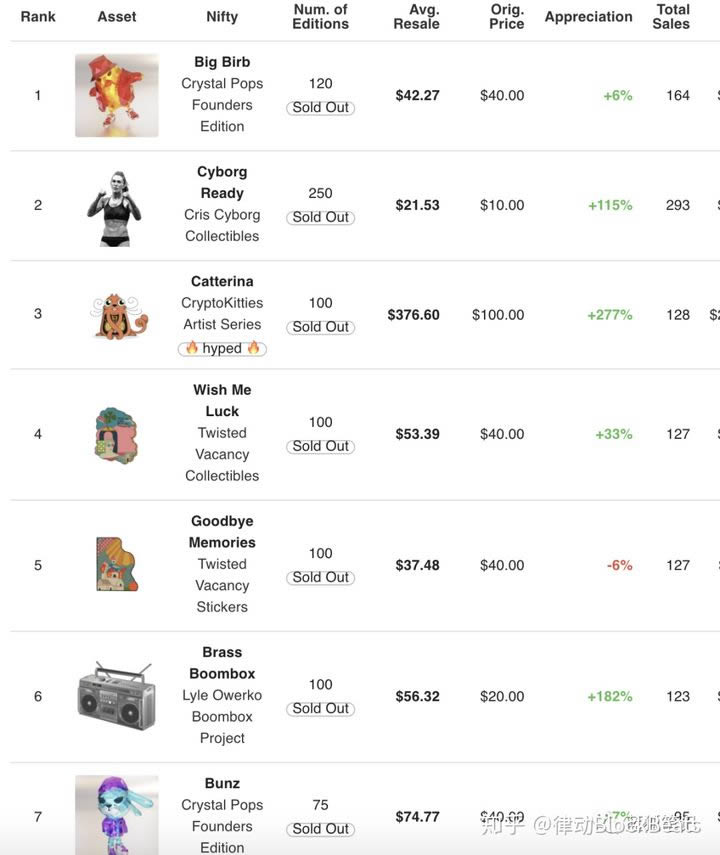The height and width of the screenshot is (855, 720).
Task: Click the hyped tag under Catterina
Action: tap(222, 348)
